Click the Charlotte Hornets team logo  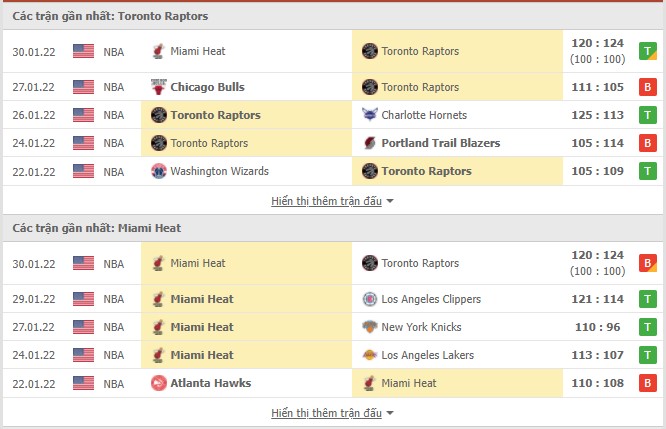tap(370, 115)
